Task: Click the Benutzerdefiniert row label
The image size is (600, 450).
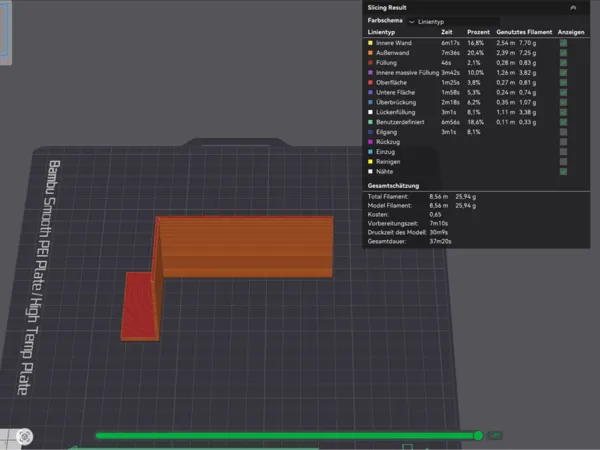Action: point(400,122)
